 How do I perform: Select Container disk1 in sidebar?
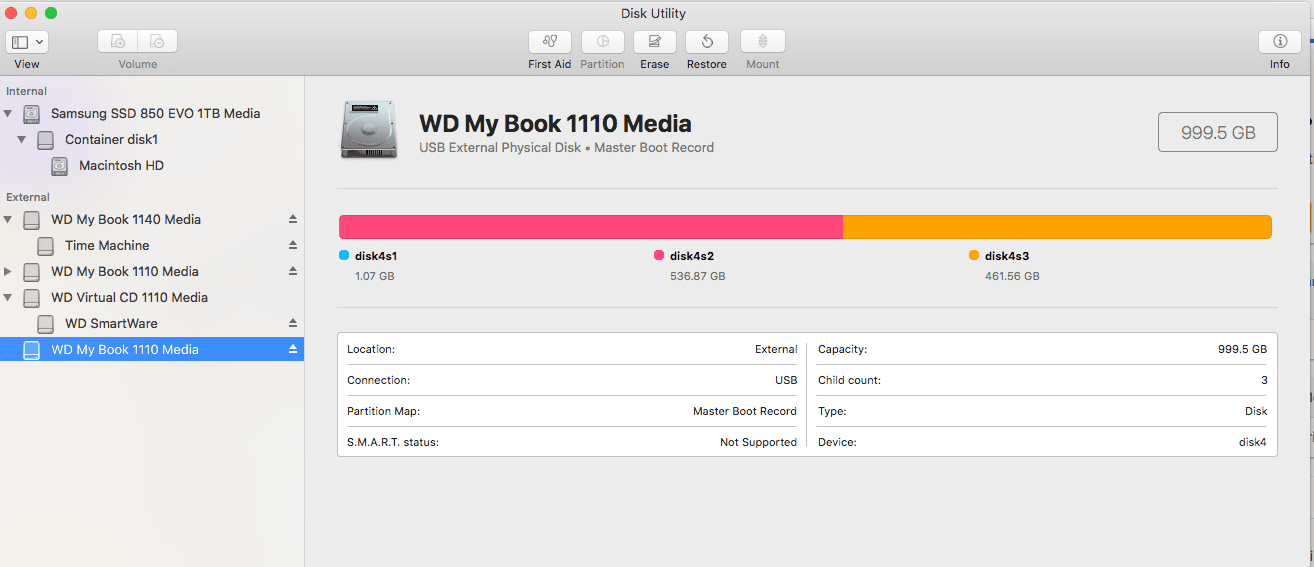pyautogui.click(x=111, y=140)
